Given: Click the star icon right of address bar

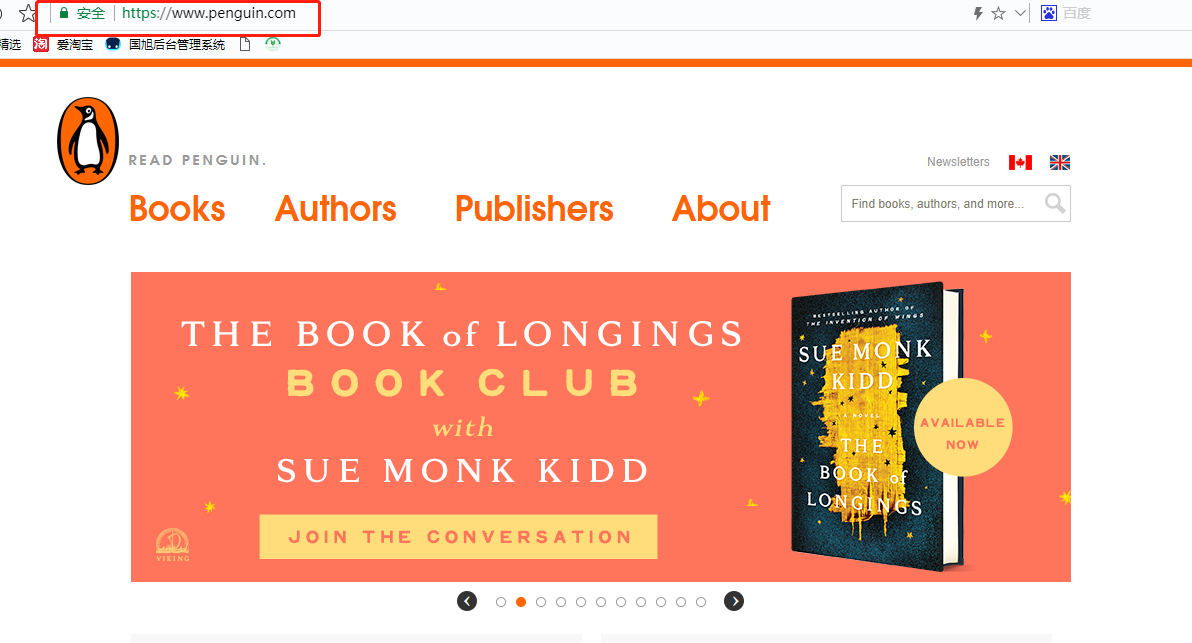Looking at the screenshot, I should pyautogui.click(x=998, y=14).
